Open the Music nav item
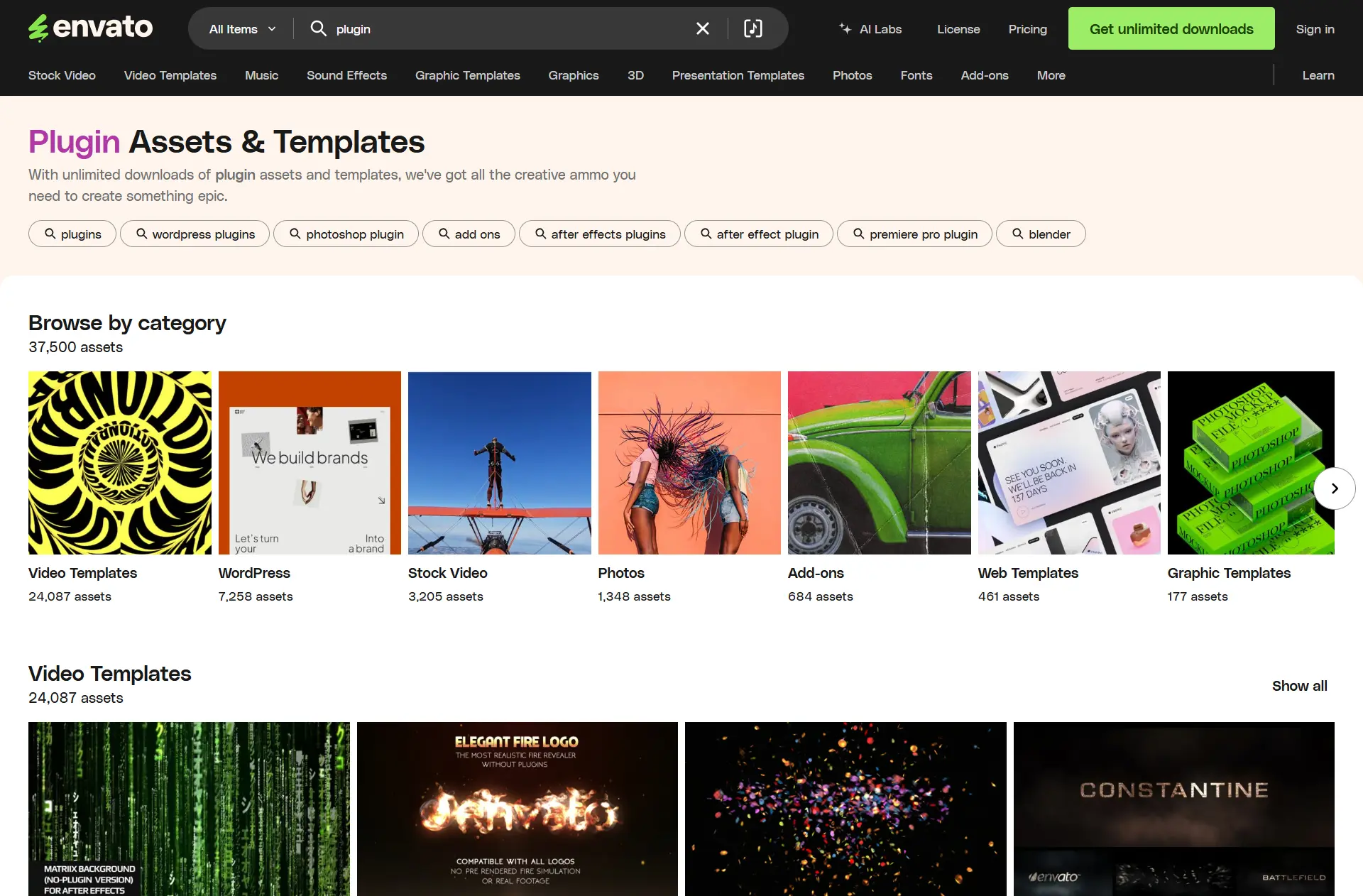The width and height of the screenshot is (1363, 896). point(261,75)
